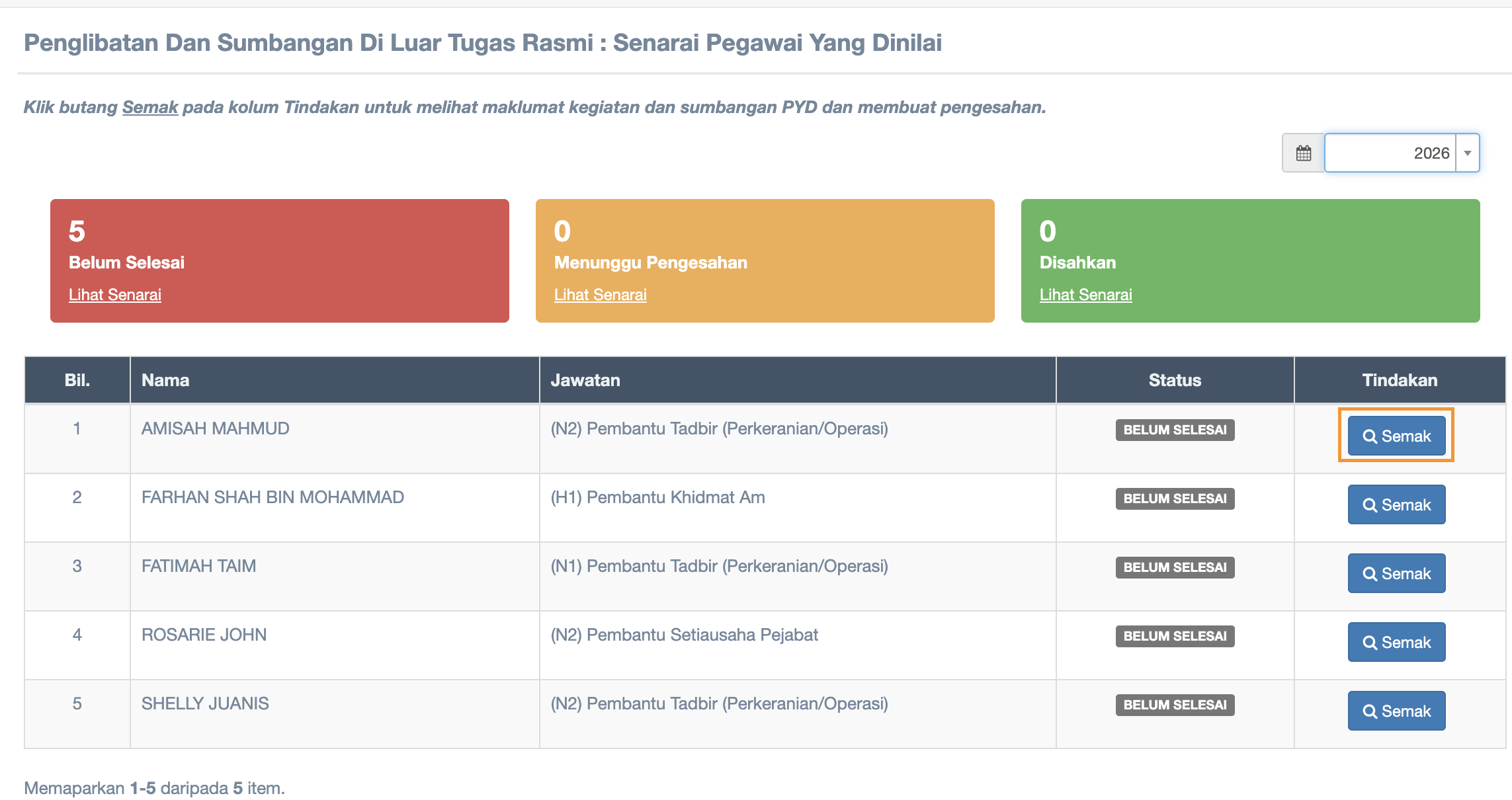Click inside the 2026 year input box

pyautogui.click(x=1389, y=153)
